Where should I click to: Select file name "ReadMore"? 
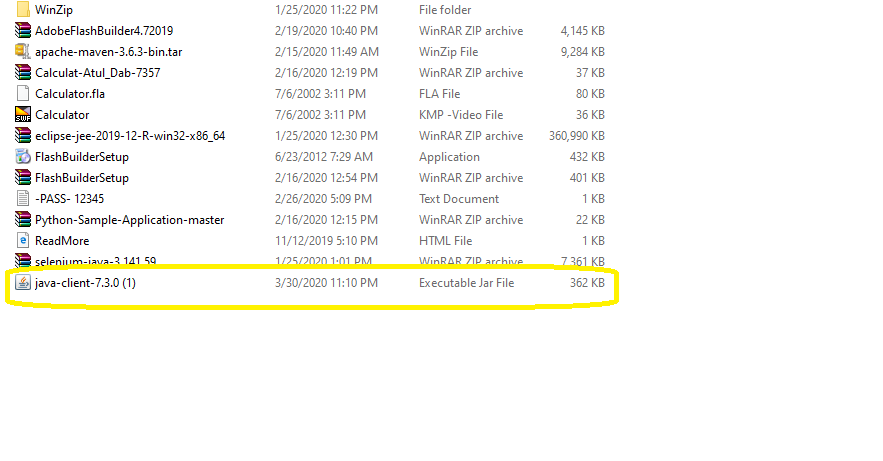(x=62, y=241)
